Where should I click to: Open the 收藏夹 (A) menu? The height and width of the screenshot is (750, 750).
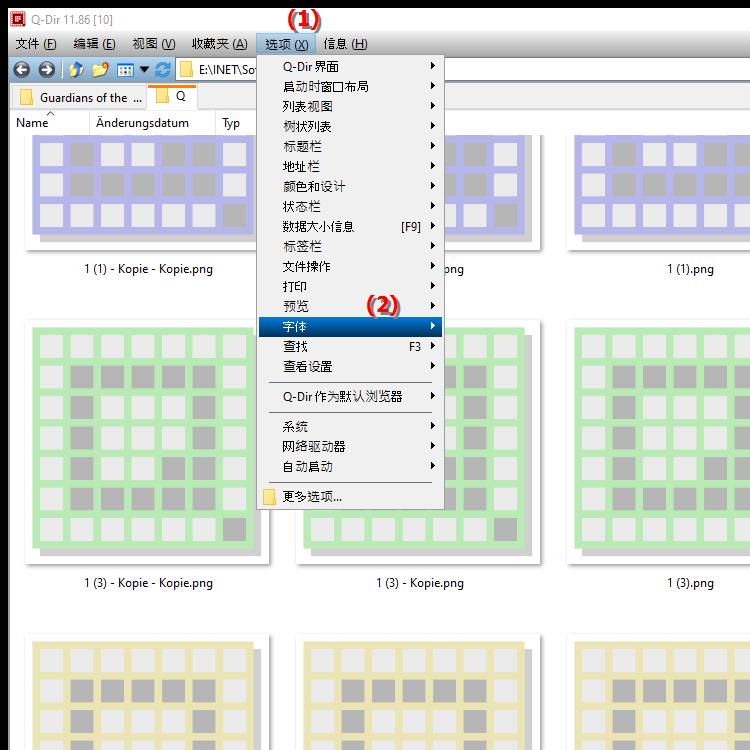[x=220, y=44]
